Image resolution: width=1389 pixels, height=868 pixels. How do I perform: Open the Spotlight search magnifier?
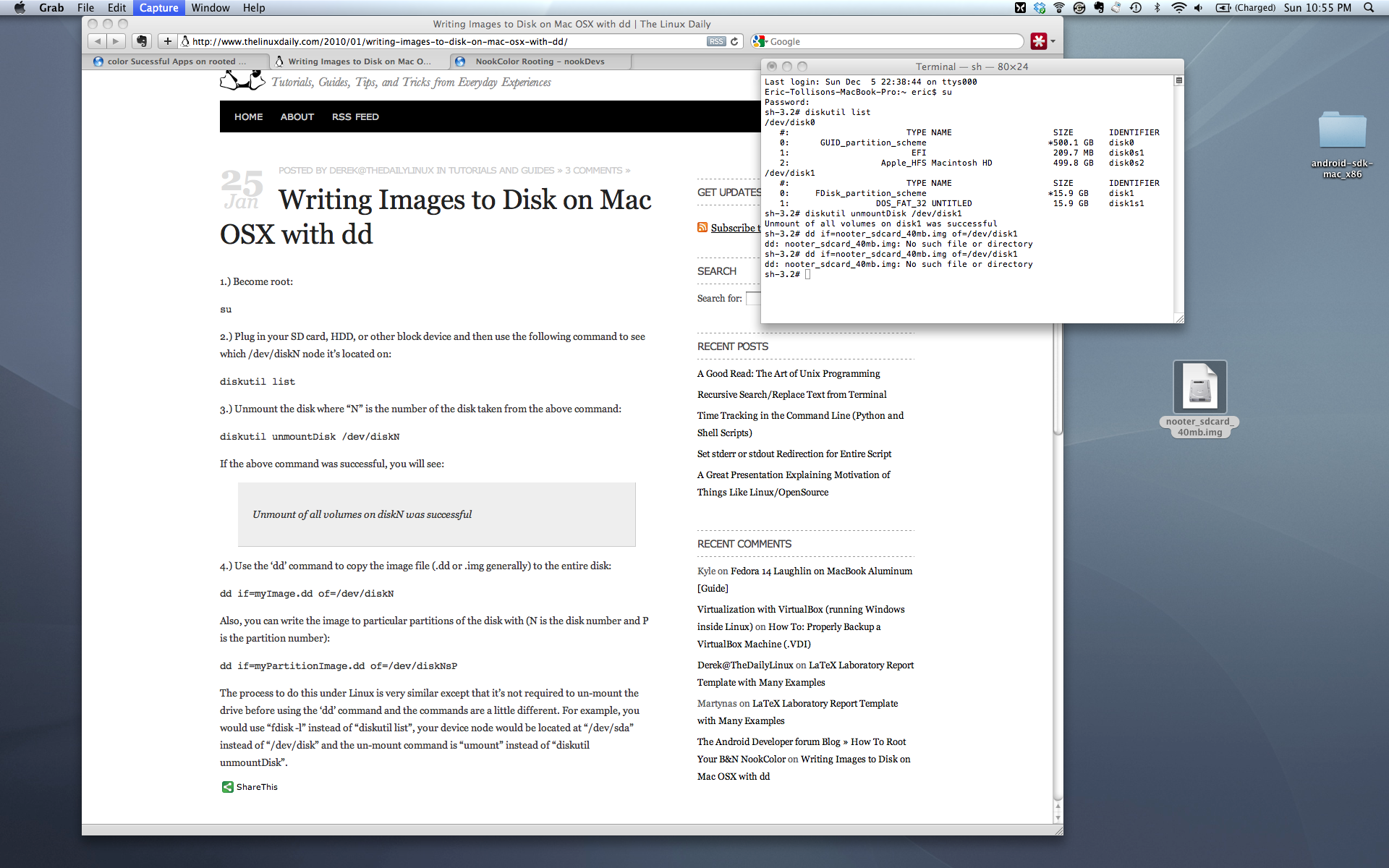[x=1368, y=8]
